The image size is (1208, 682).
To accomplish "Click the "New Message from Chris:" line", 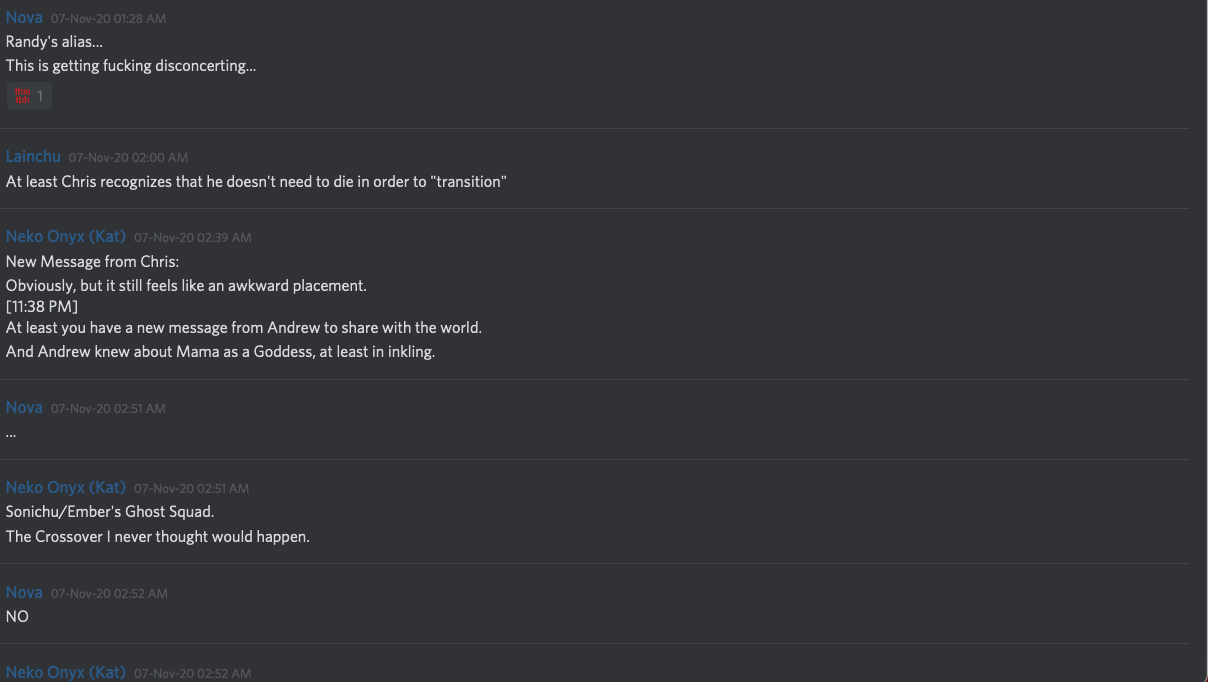I will [x=92, y=262].
